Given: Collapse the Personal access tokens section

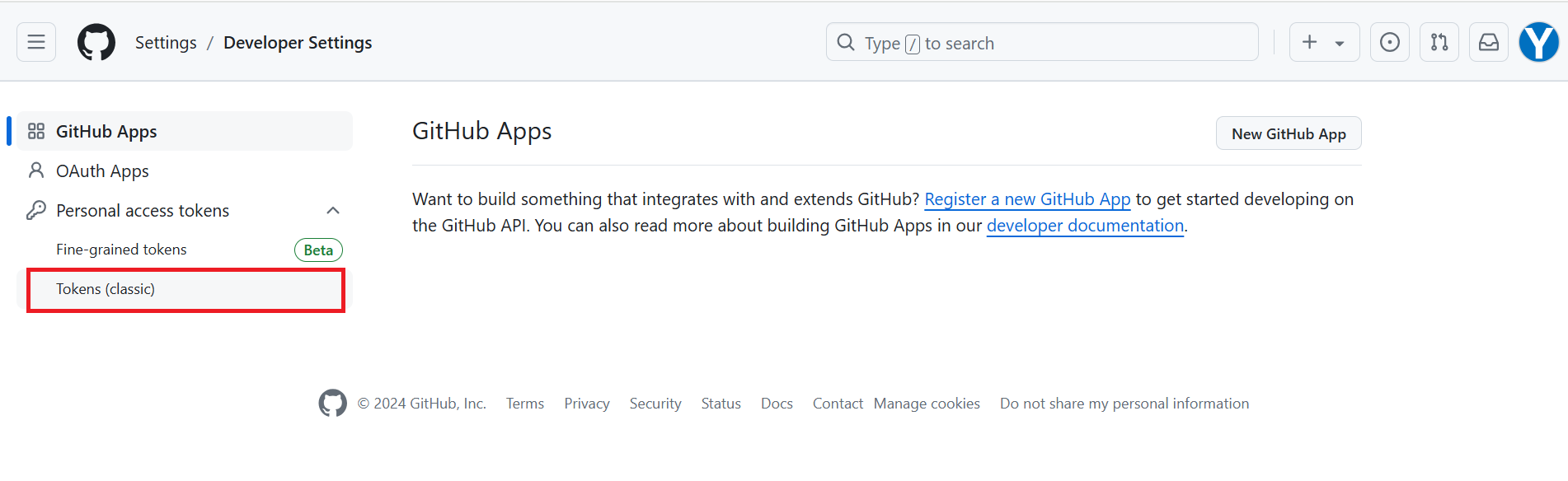Looking at the screenshot, I should click(x=333, y=211).
